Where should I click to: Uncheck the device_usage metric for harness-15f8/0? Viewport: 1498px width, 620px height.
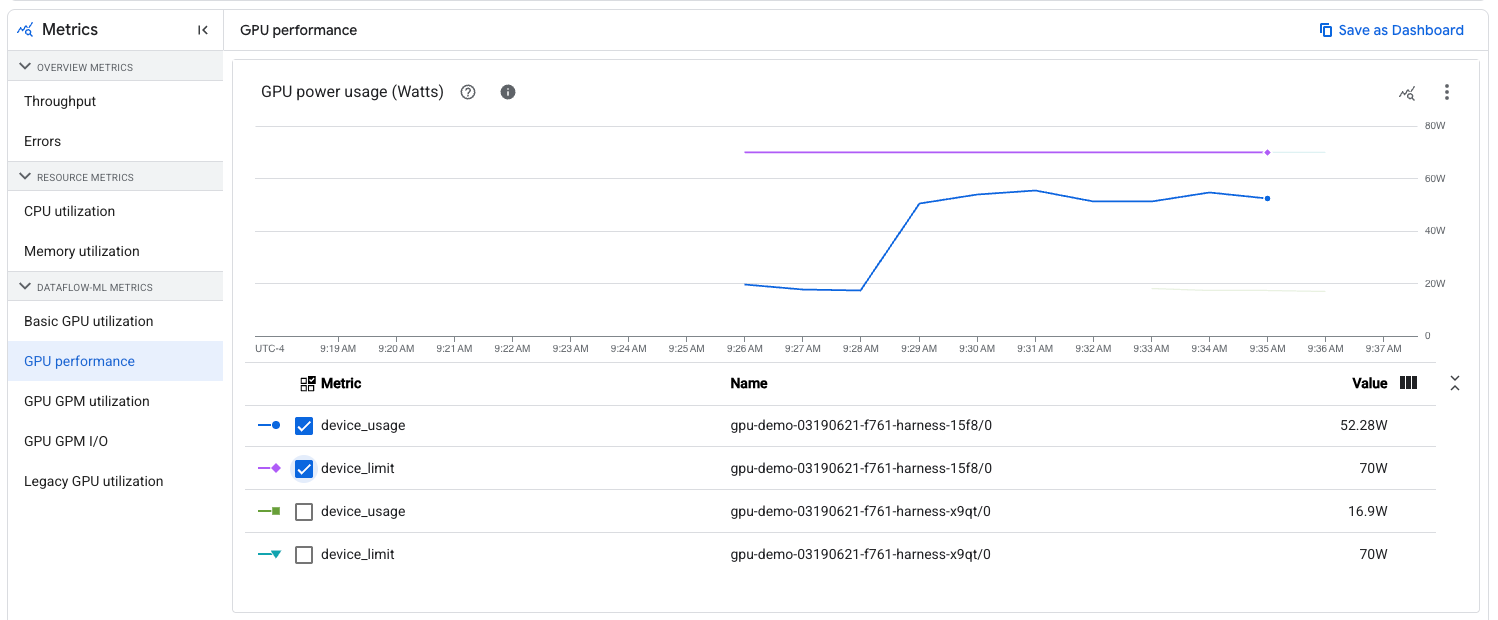pyautogui.click(x=303, y=425)
